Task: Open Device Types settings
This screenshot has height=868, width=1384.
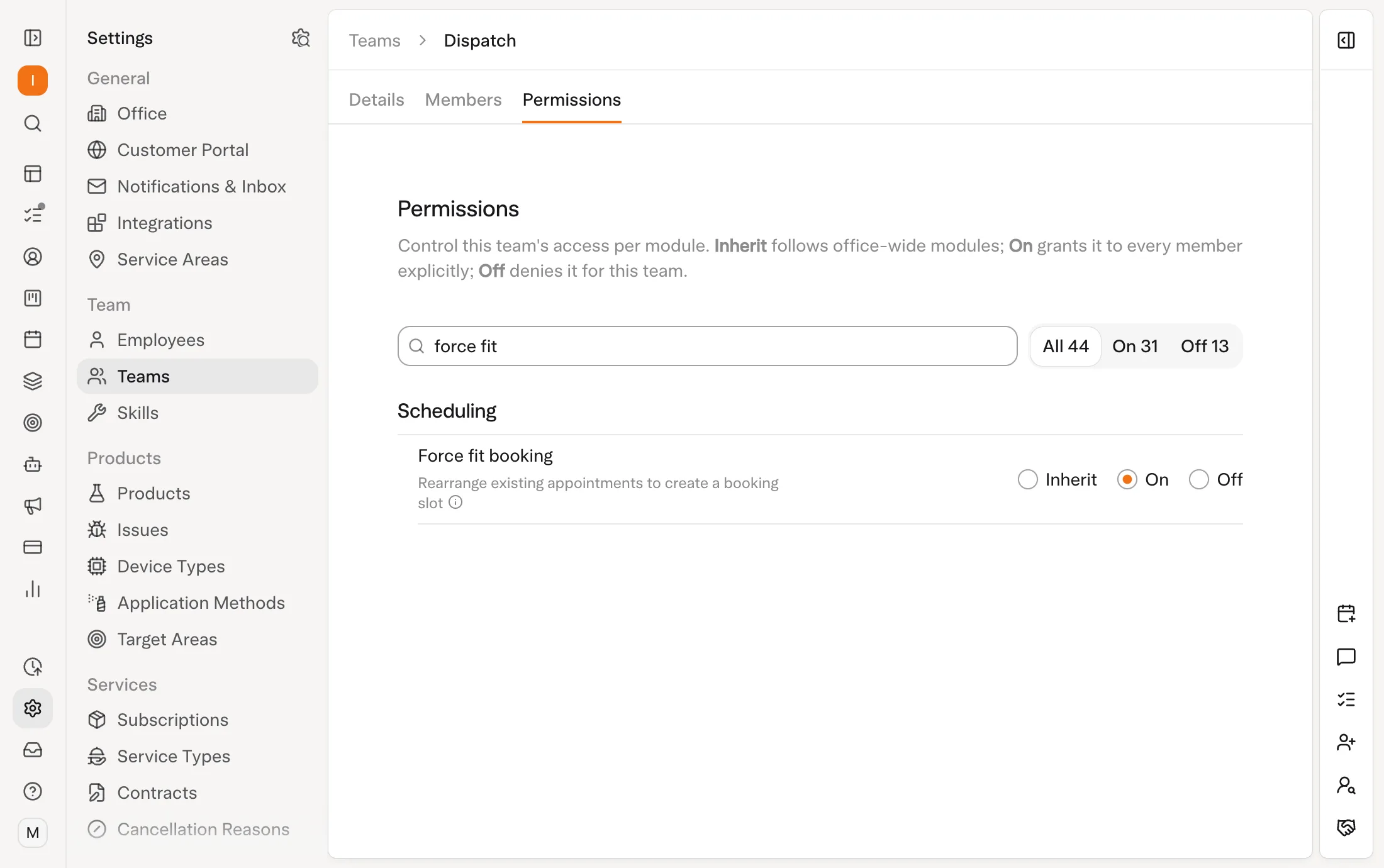Action: (198, 566)
